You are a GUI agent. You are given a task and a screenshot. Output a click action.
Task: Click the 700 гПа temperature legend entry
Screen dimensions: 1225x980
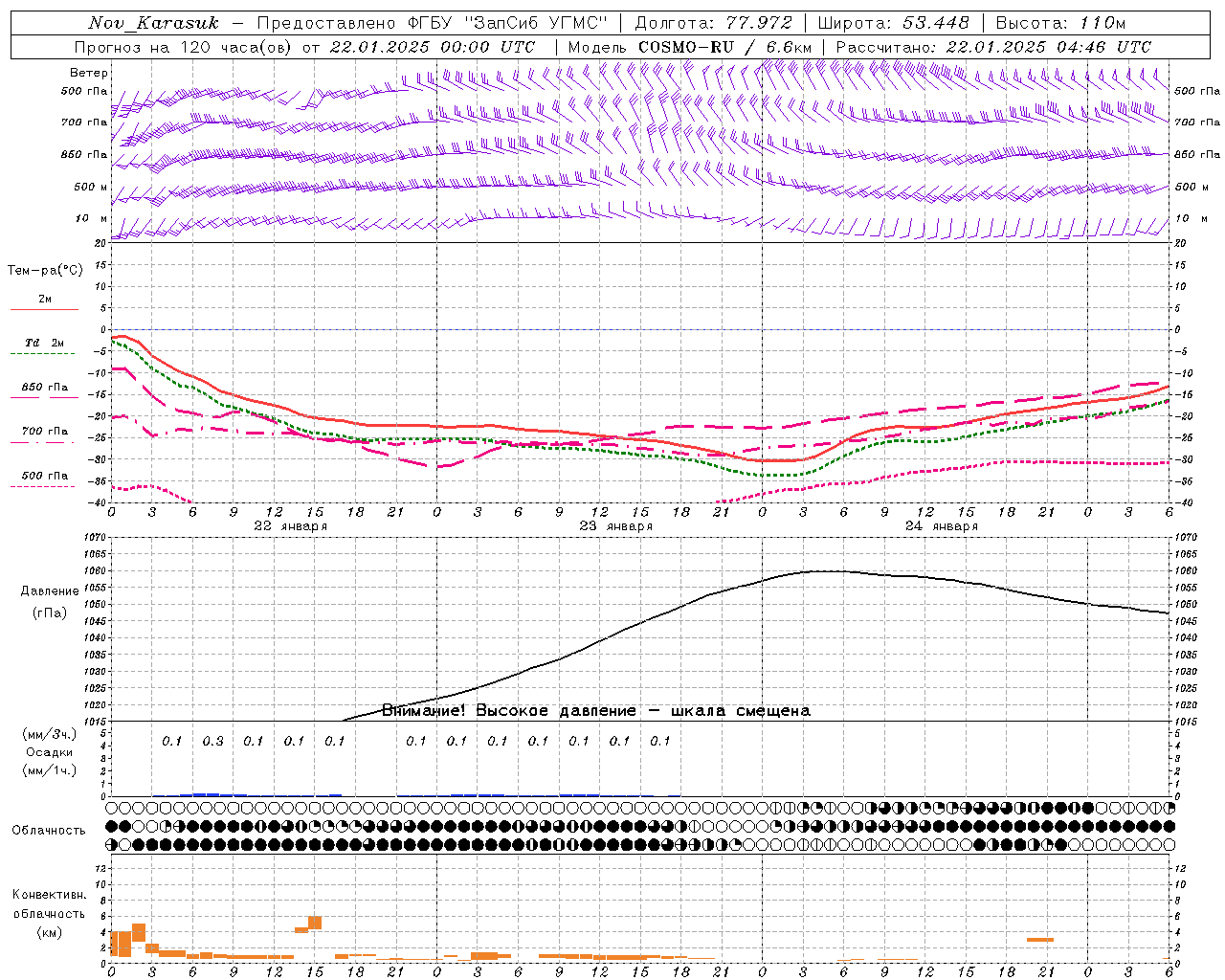45,432
